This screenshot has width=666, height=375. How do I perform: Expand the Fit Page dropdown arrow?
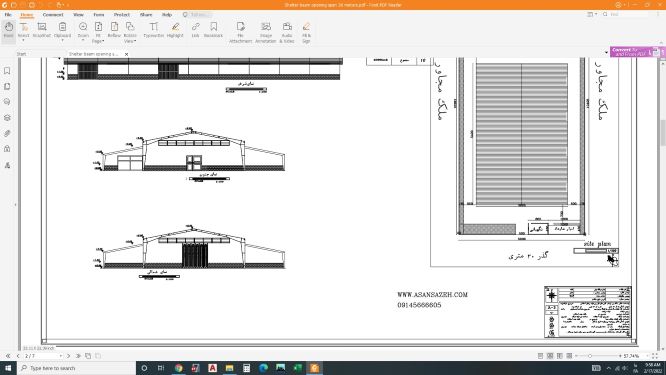[103, 41]
